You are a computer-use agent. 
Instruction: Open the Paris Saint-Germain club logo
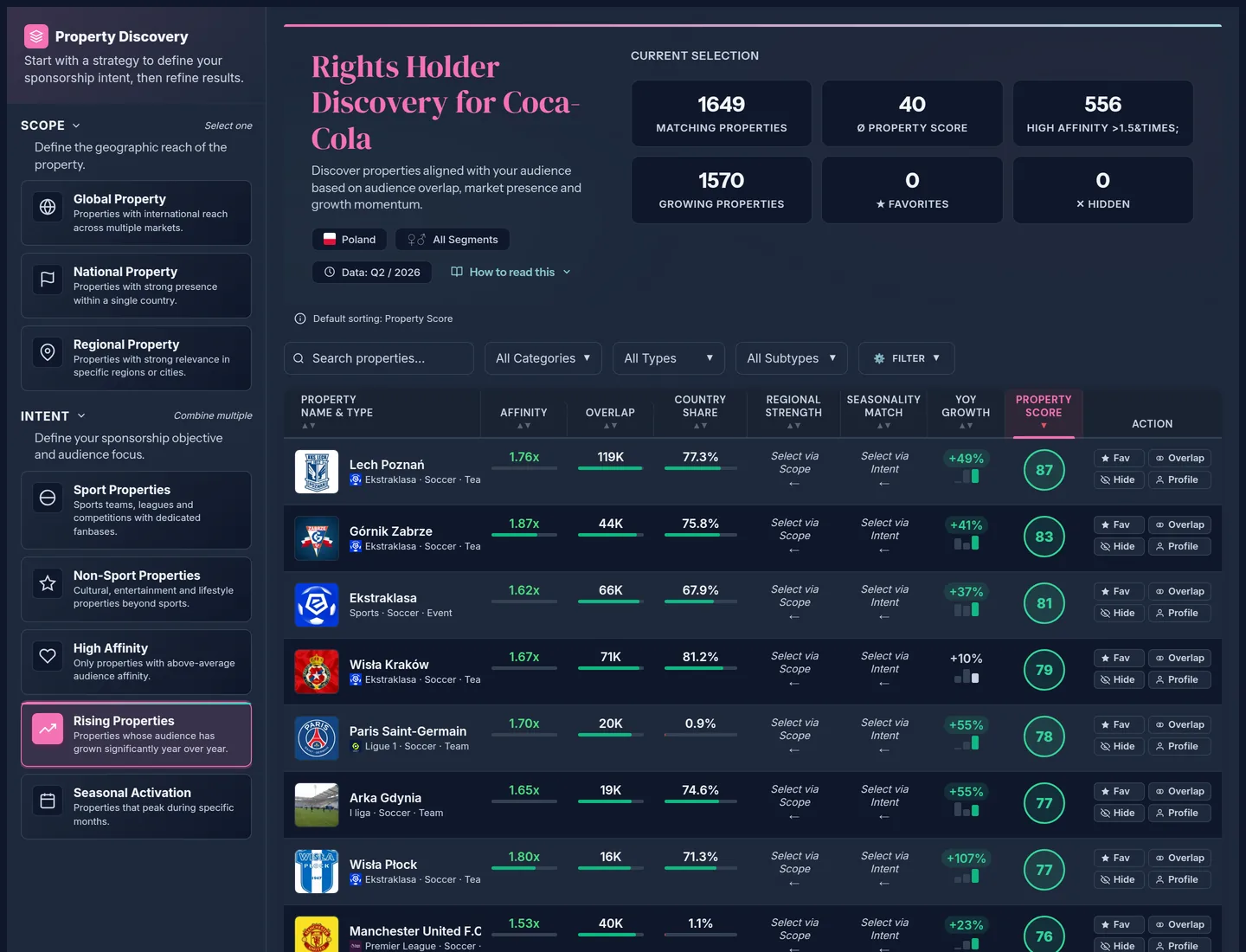tap(317, 738)
